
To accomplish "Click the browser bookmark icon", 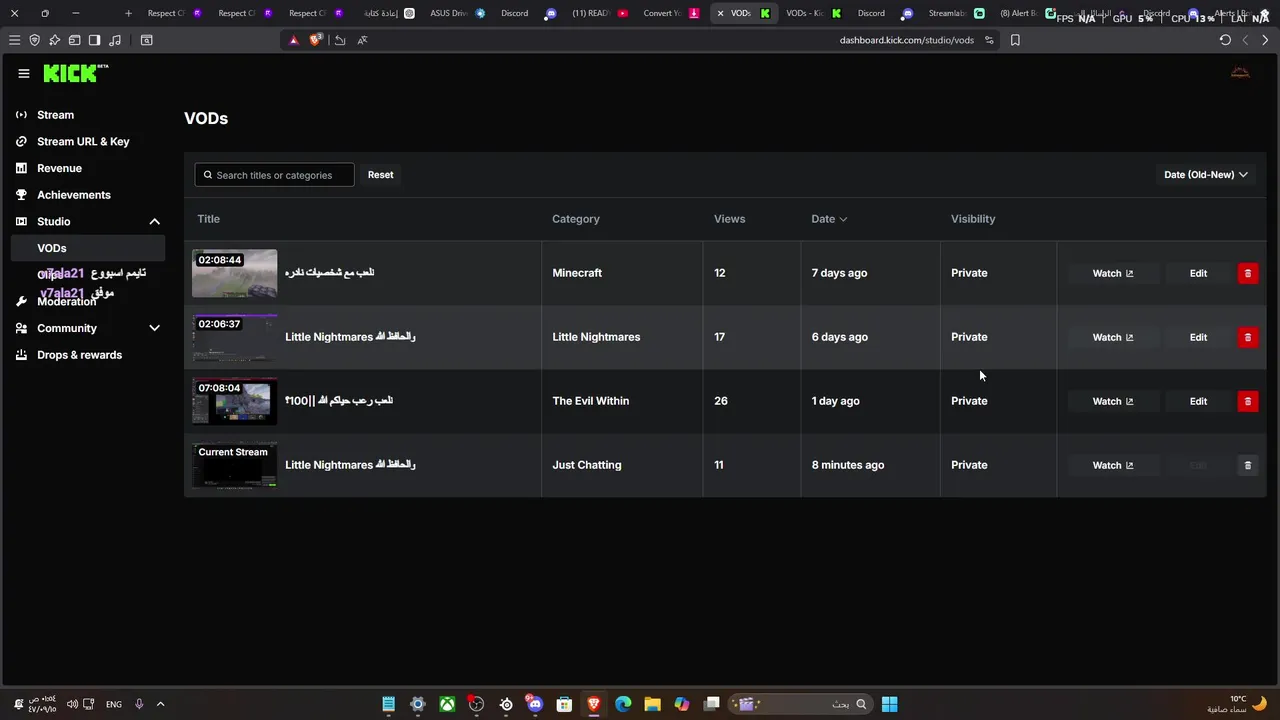I will point(1015,40).
